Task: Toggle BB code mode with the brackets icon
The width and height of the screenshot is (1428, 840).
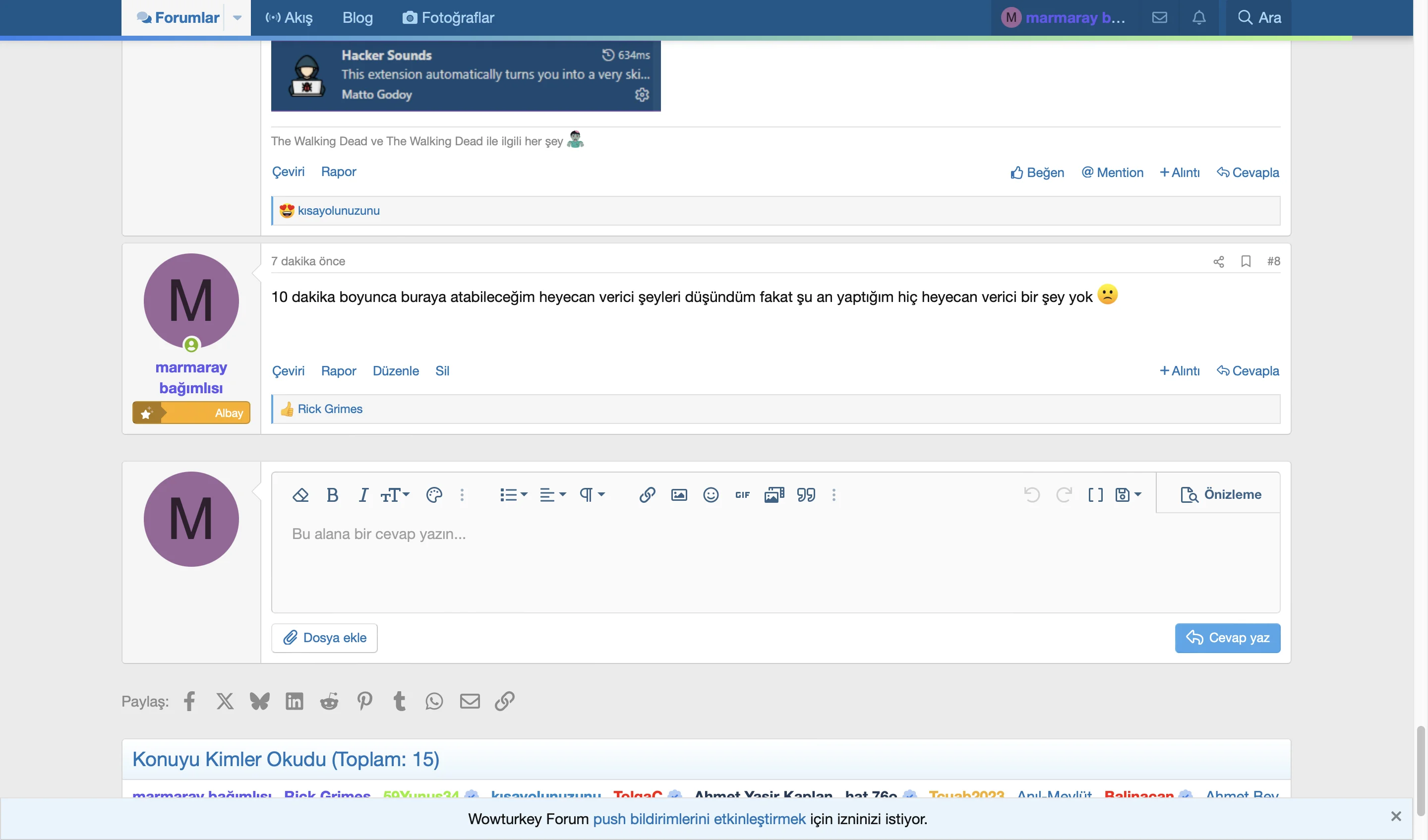Action: pos(1095,495)
